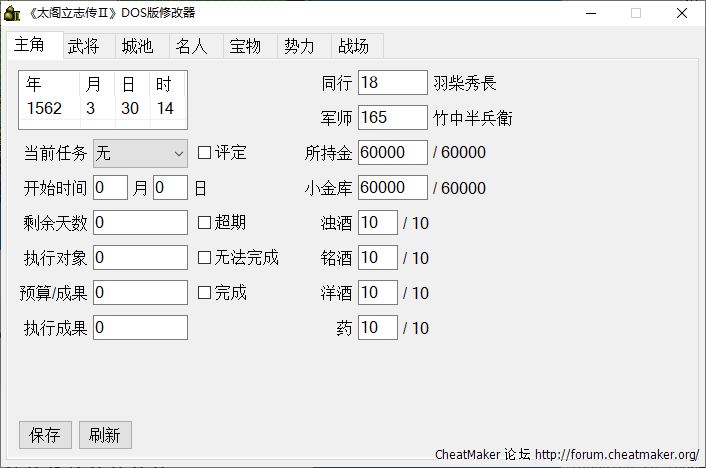
Task: Tick the 完成 checkbox
Action: pyautogui.click(x=205, y=293)
